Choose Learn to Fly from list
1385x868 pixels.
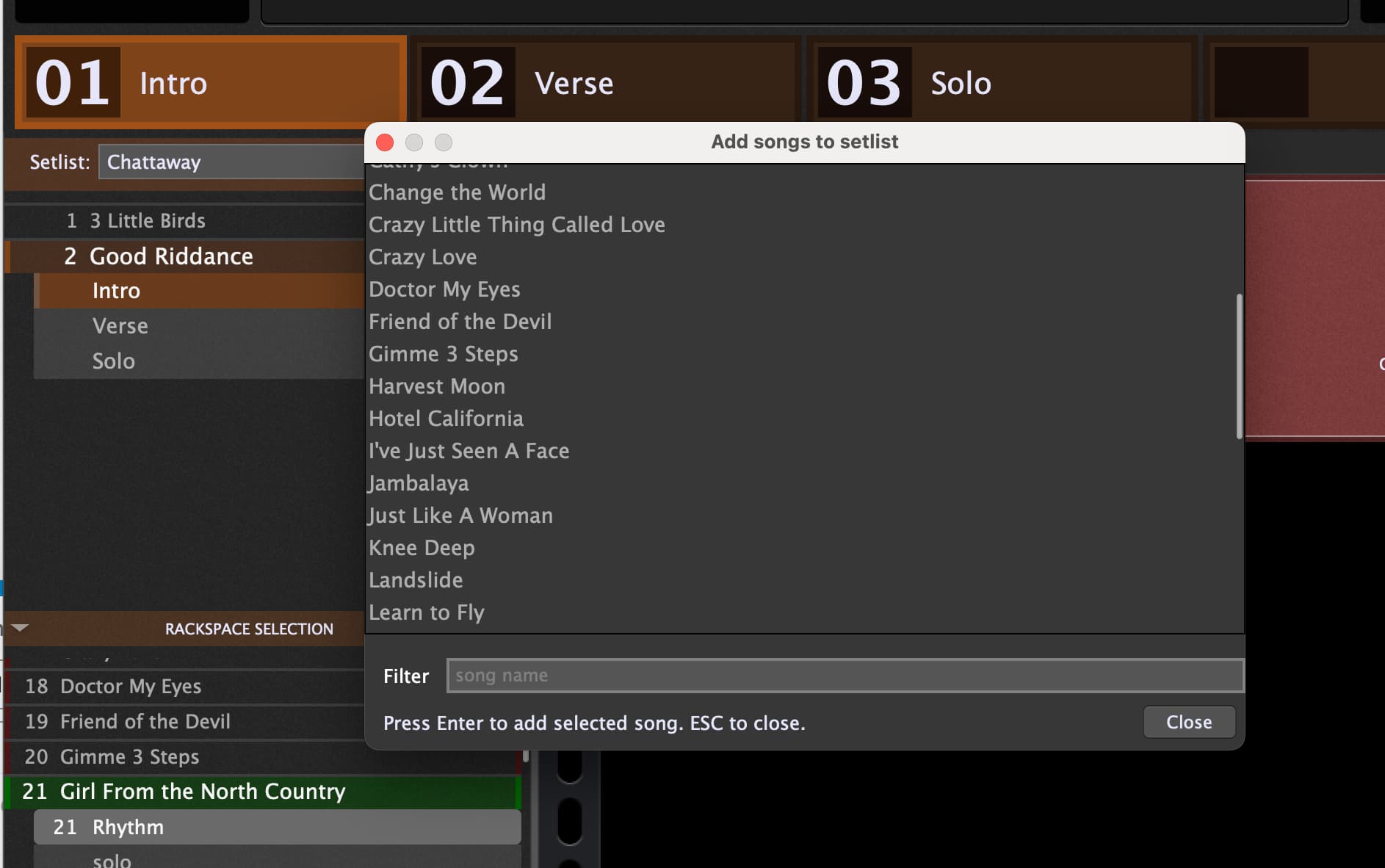[x=426, y=612]
